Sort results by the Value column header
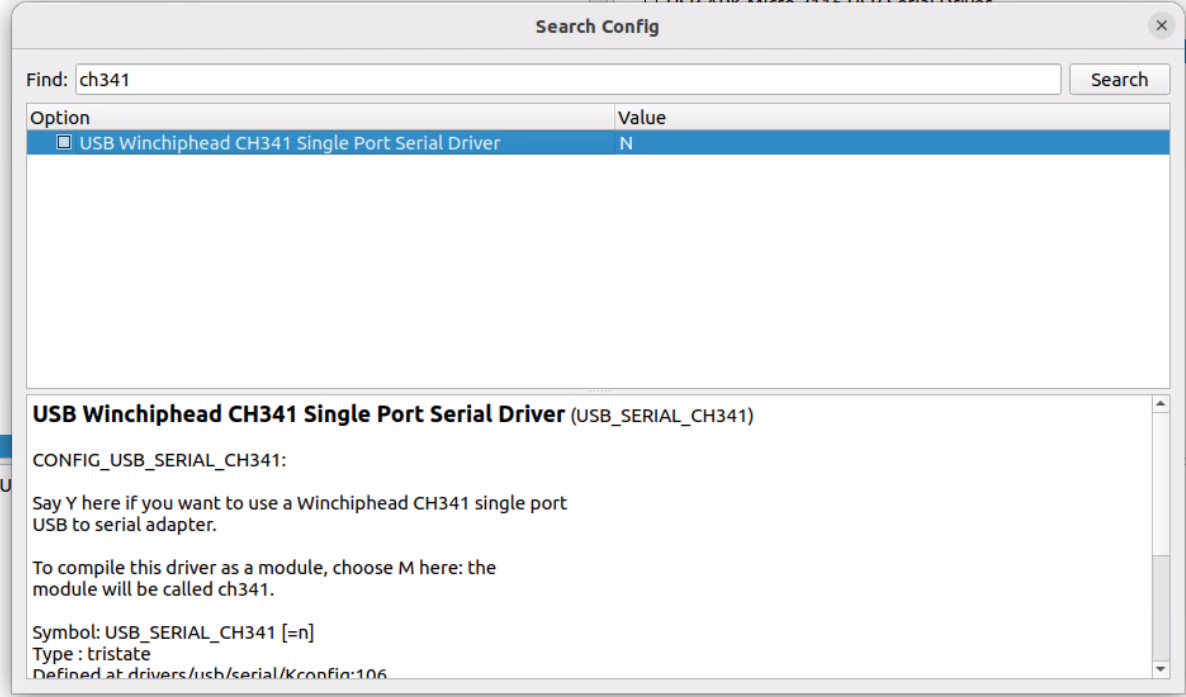The height and width of the screenshot is (697, 1186). (x=890, y=117)
